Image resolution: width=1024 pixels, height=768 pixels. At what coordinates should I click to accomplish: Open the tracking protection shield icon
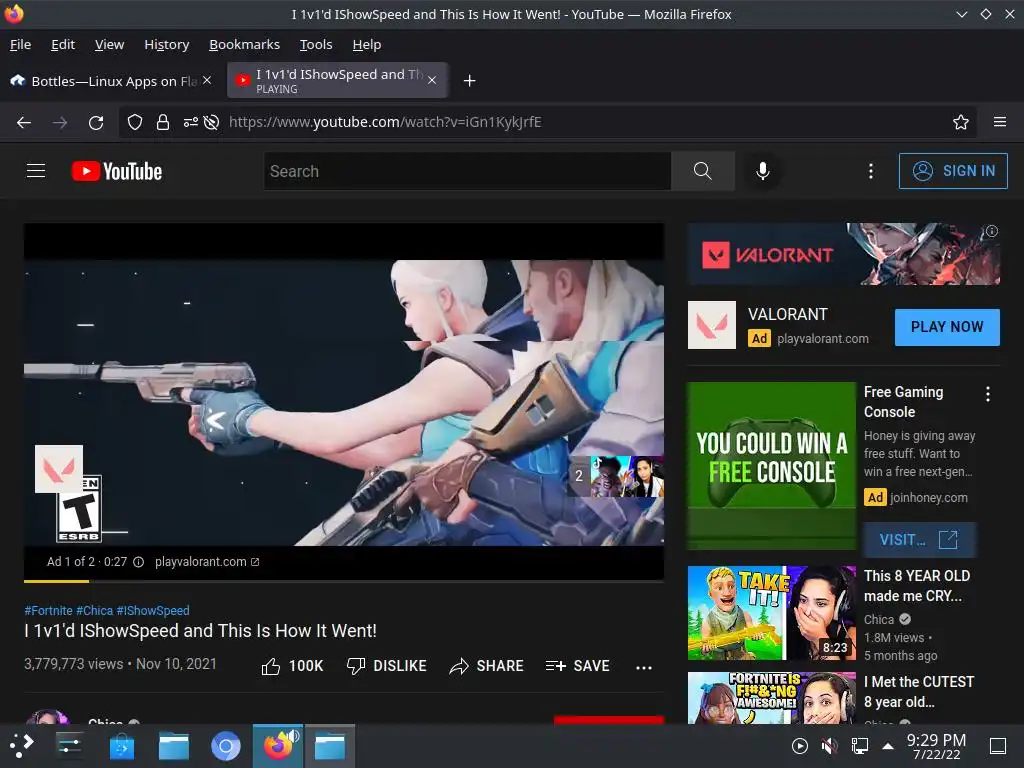(135, 122)
